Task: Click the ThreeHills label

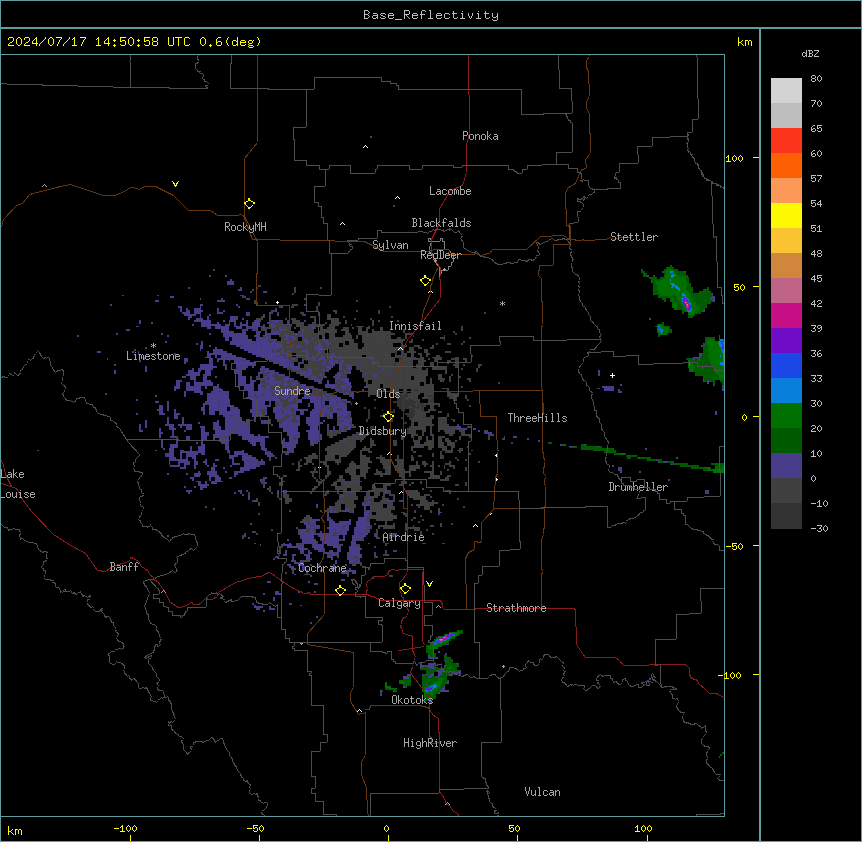Action: [x=537, y=418]
